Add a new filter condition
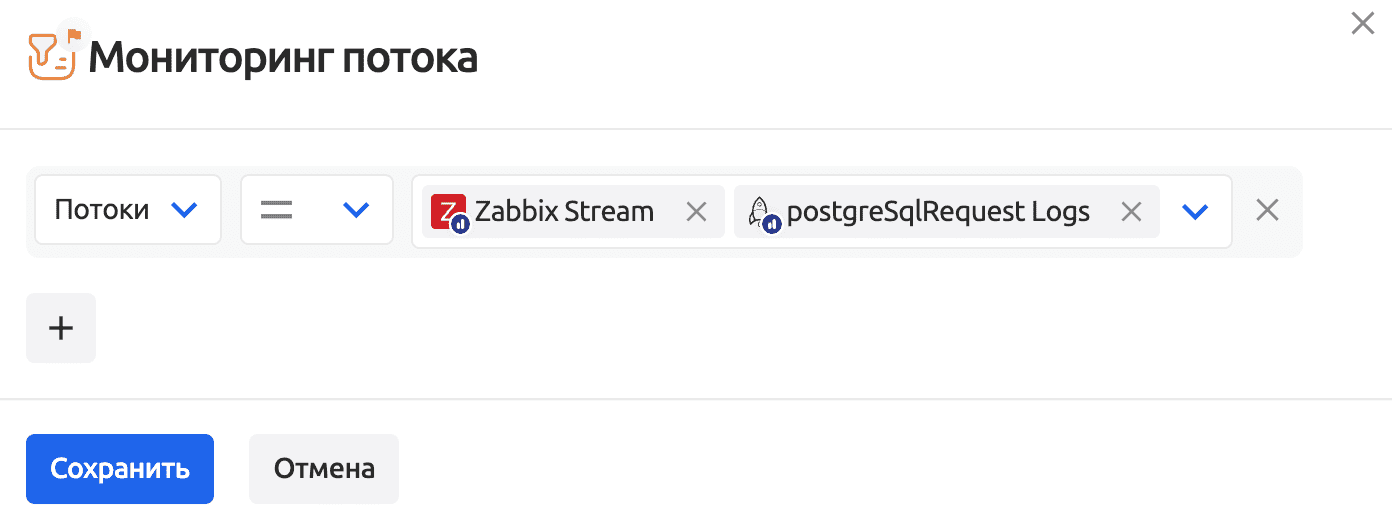The width and height of the screenshot is (1392, 532). pyautogui.click(x=61, y=328)
